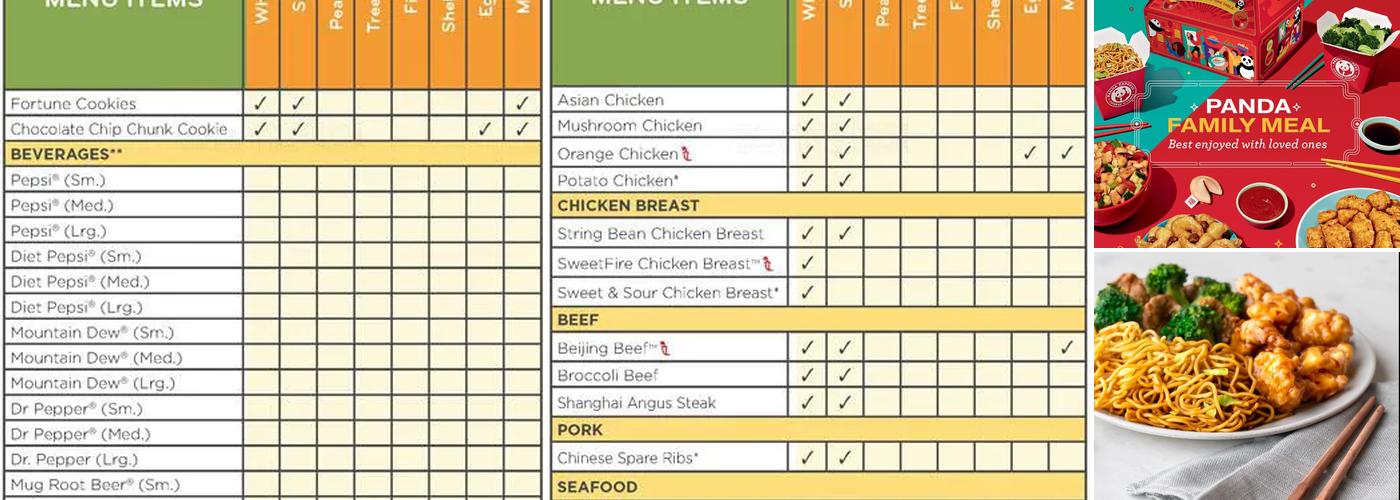Click the last-column checkmark in the Beijing Beef row
1400x500 pixels.
pos(1067,348)
